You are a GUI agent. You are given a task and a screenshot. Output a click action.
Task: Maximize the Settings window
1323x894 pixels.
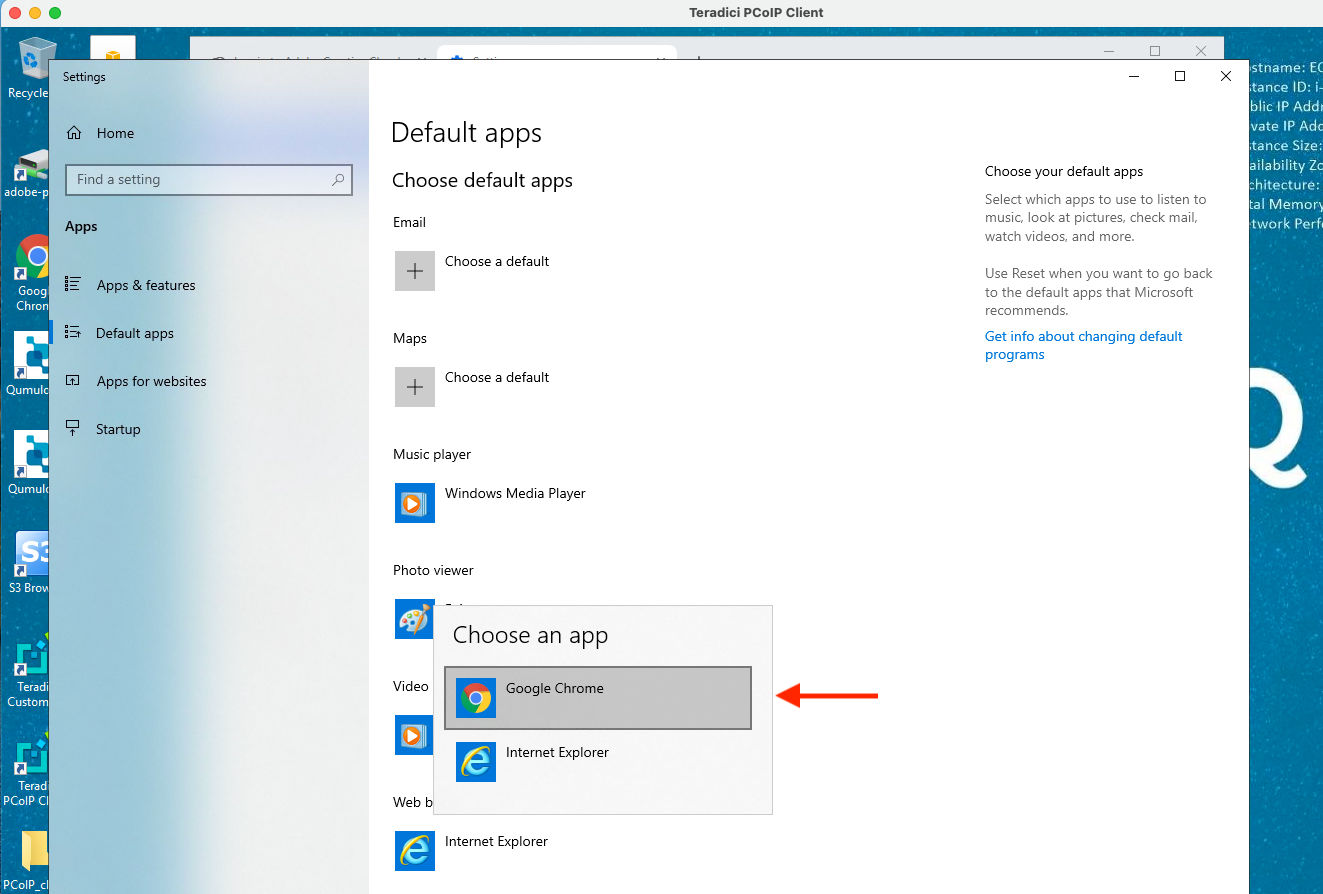(1180, 77)
